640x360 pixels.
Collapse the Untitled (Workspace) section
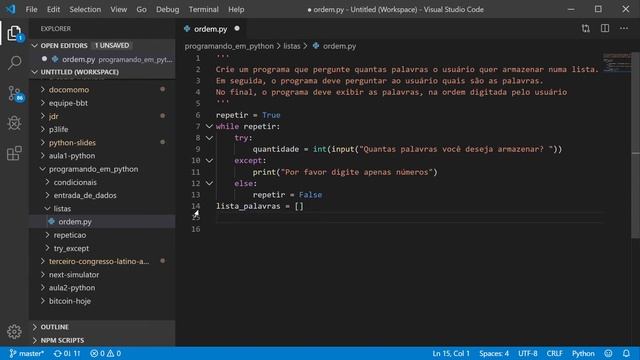35,72
